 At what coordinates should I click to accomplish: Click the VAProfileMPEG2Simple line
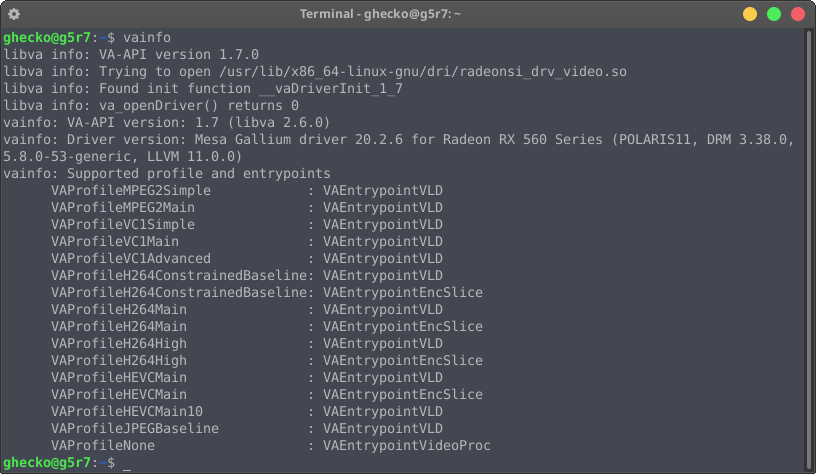click(247, 190)
